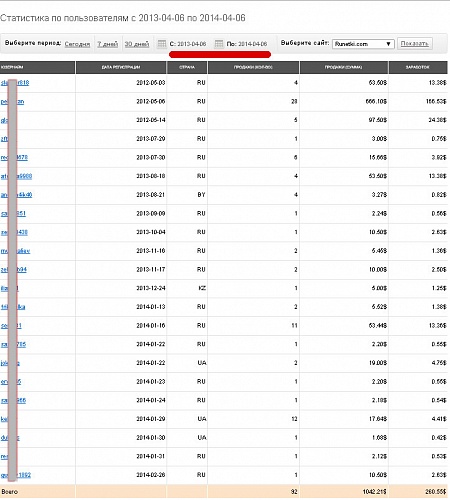Sort by the sales count column header
This screenshot has width=450, height=500.
coord(253,67)
